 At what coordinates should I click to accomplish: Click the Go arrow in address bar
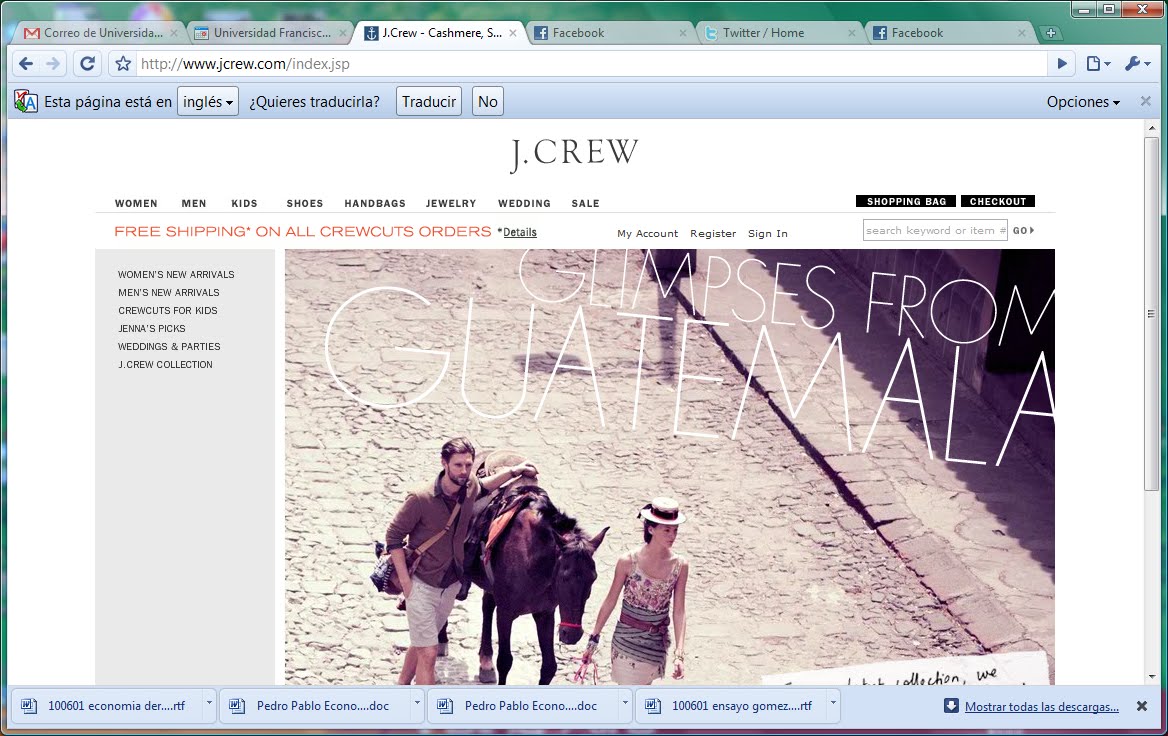pyautogui.click(x=1062, y=64)
